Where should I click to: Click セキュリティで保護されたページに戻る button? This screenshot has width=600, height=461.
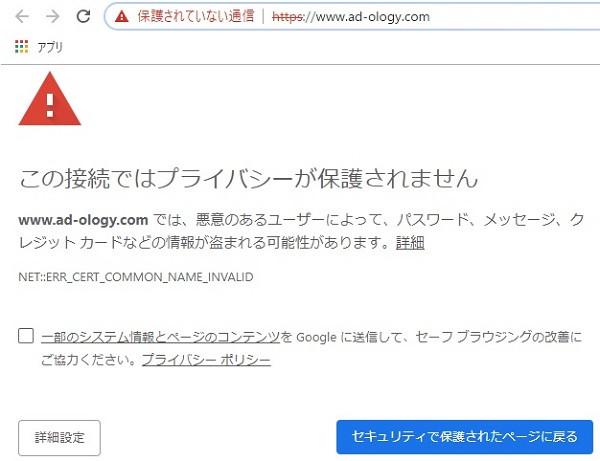(x=465, y=437)
